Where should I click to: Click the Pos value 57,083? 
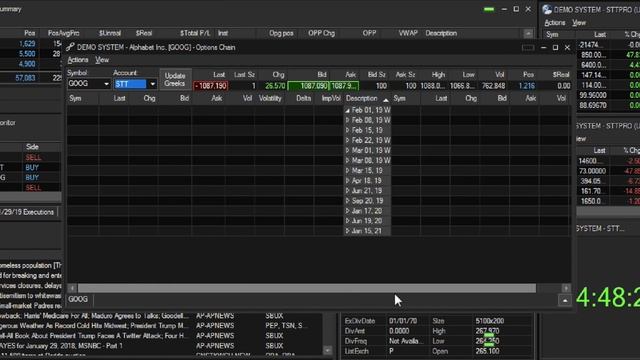(x=25, y=78)
